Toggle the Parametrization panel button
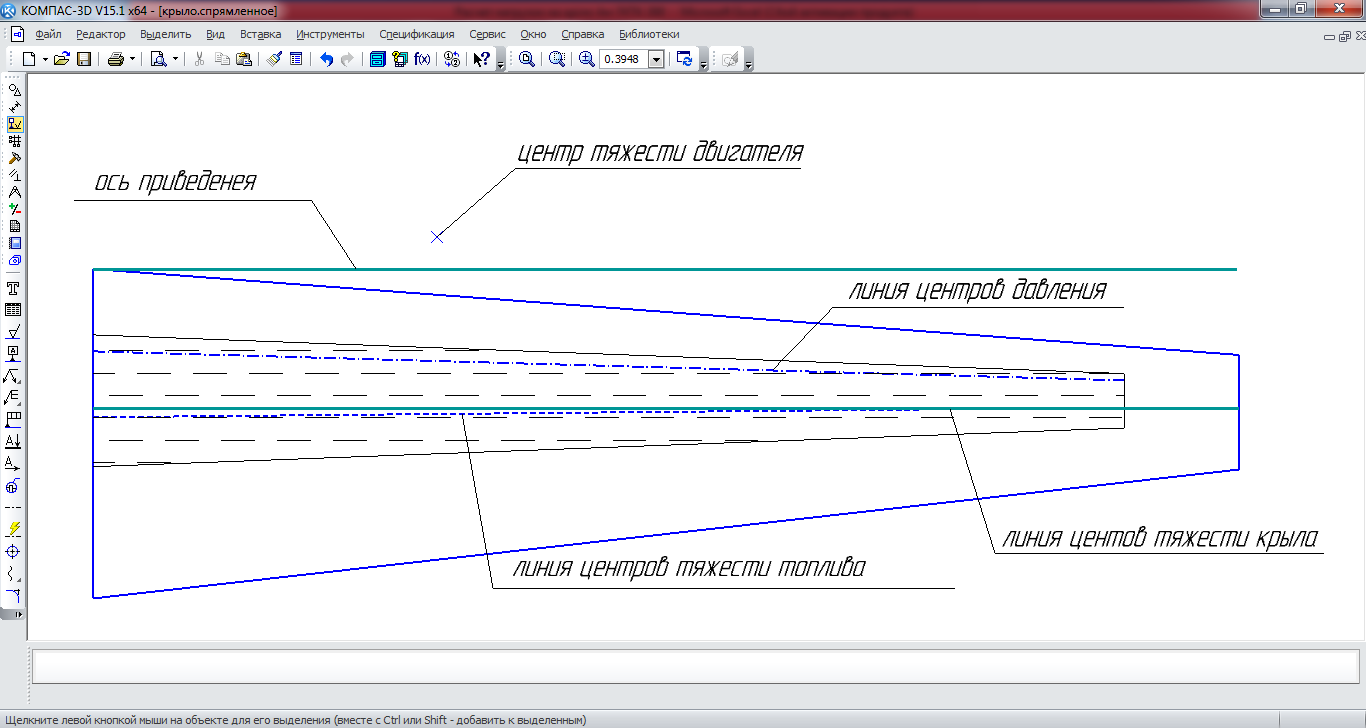The height and width of the screenshot is (728, 1366). pyautogui.click(x=15, y=175)
